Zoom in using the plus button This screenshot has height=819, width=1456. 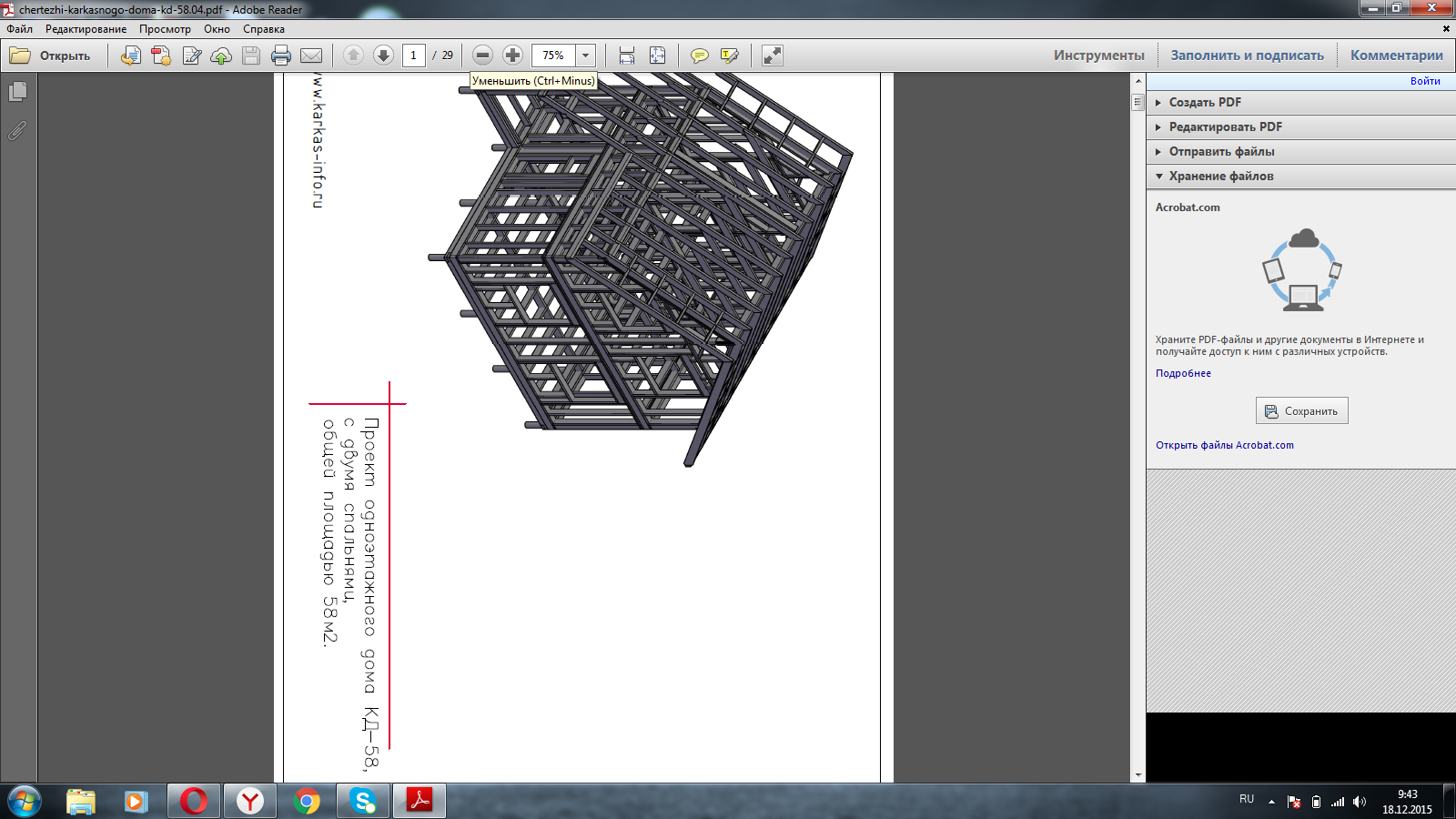[x=513, y=56]
